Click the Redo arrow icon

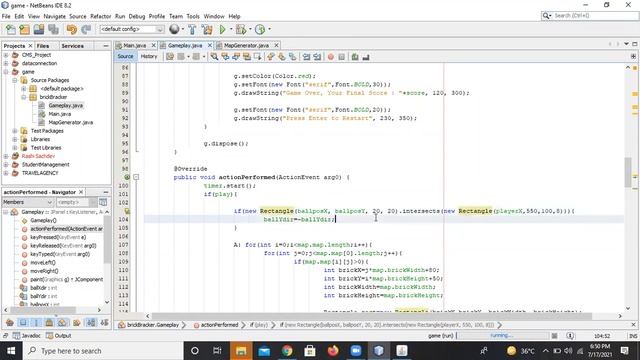point(86,29)
